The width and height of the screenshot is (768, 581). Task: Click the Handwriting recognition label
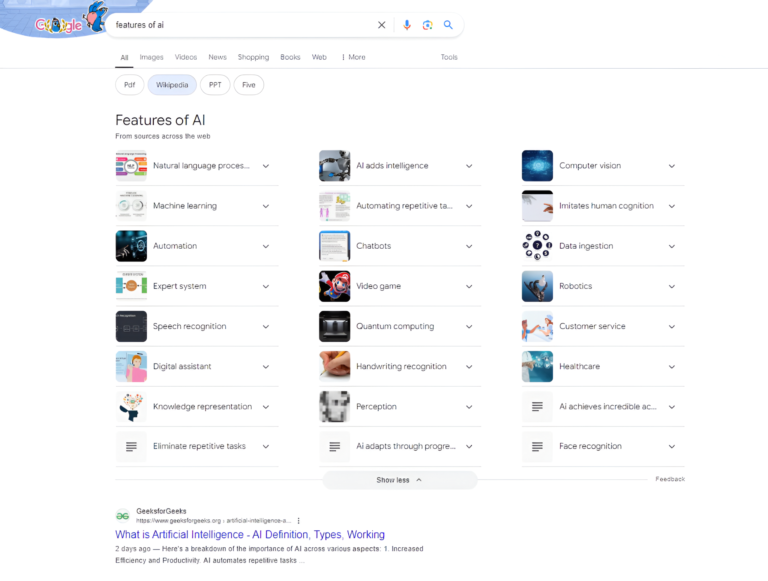[401, 366]
